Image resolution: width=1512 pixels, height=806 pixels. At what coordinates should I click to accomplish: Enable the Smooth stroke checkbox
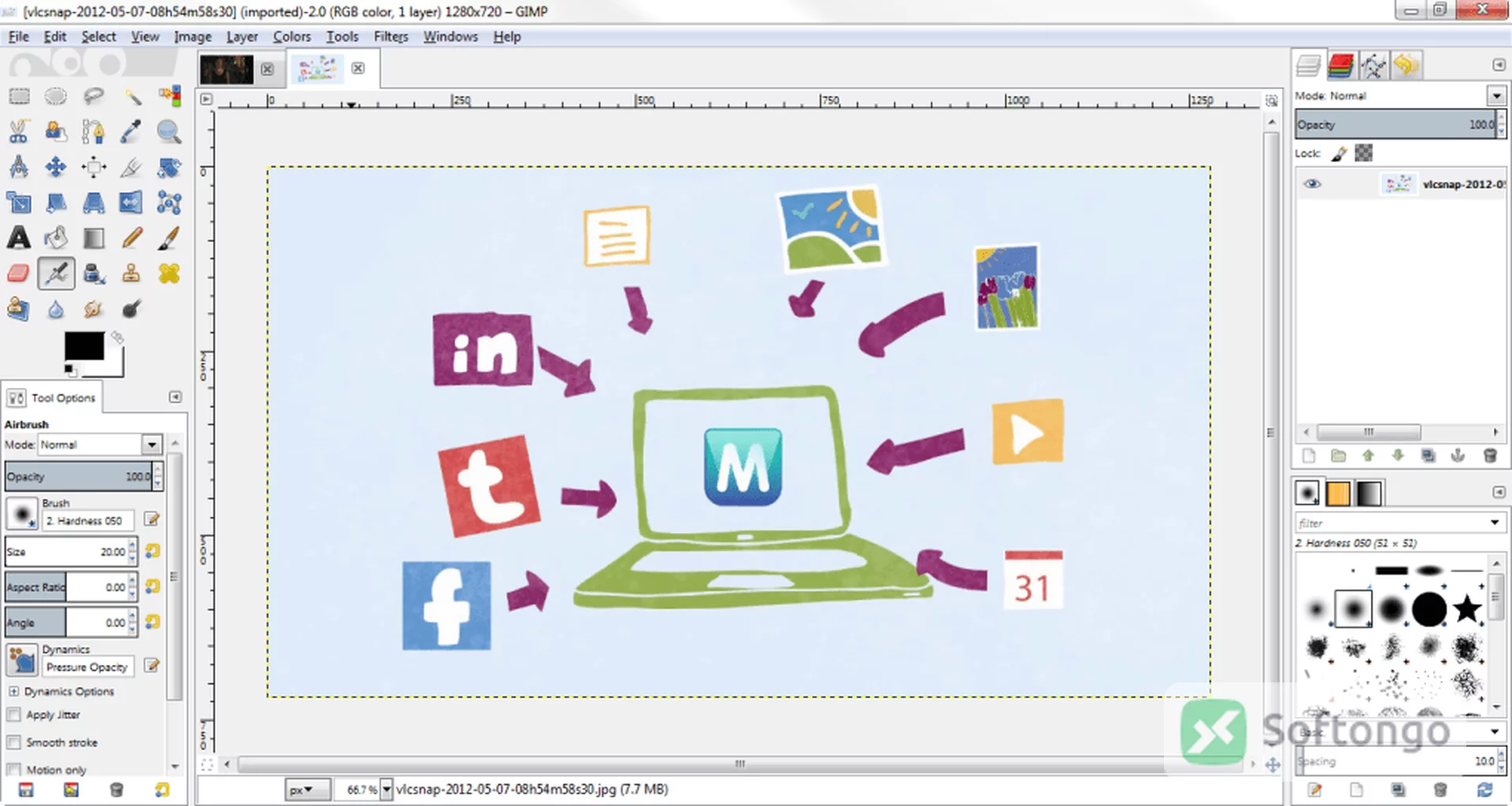(x=13, y=742)
